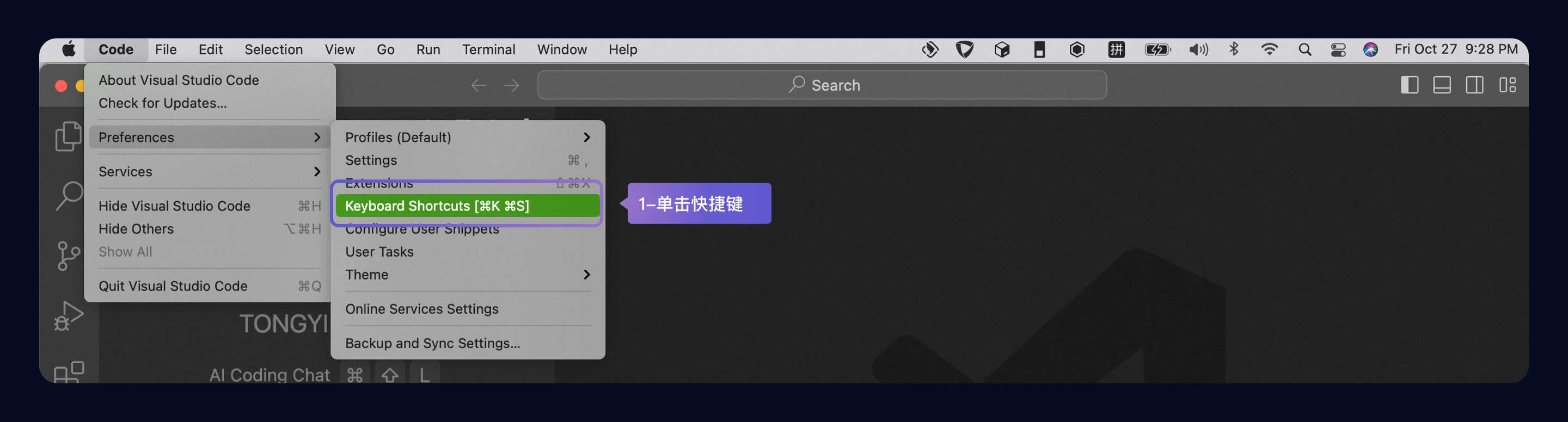The width and height of the screenshot is (1568, 422).
Task: Expand Profiles (Default) submenu
Action: (x=468, y=138)
